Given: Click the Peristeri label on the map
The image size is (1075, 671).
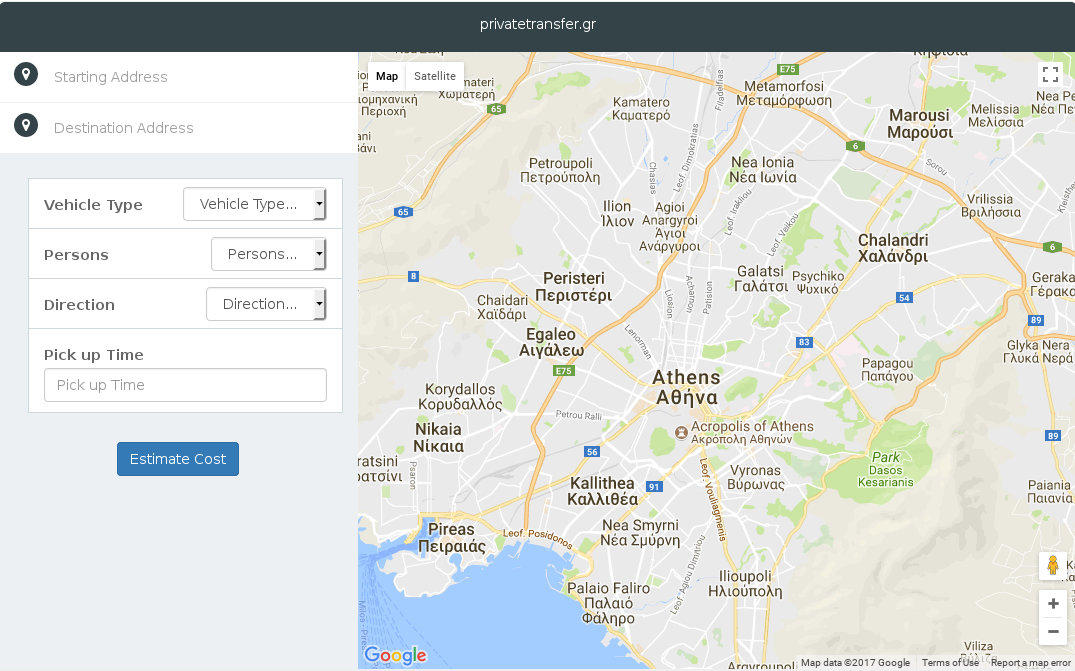Looking at the screenshot, I should pos(574,286).
